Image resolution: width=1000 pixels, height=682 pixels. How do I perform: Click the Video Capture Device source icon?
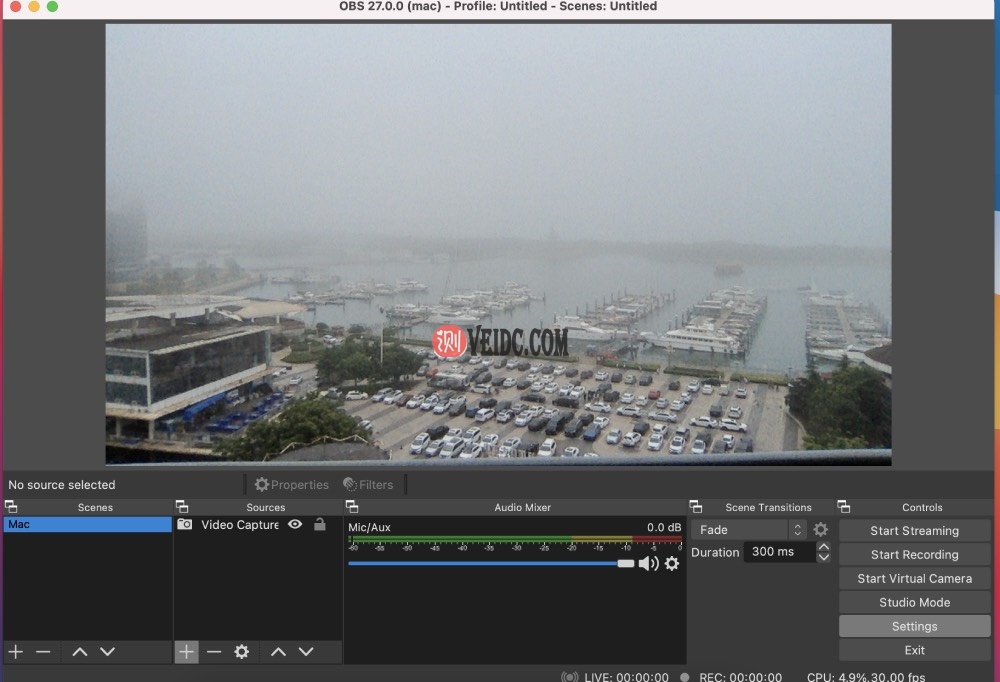point(185,524)
